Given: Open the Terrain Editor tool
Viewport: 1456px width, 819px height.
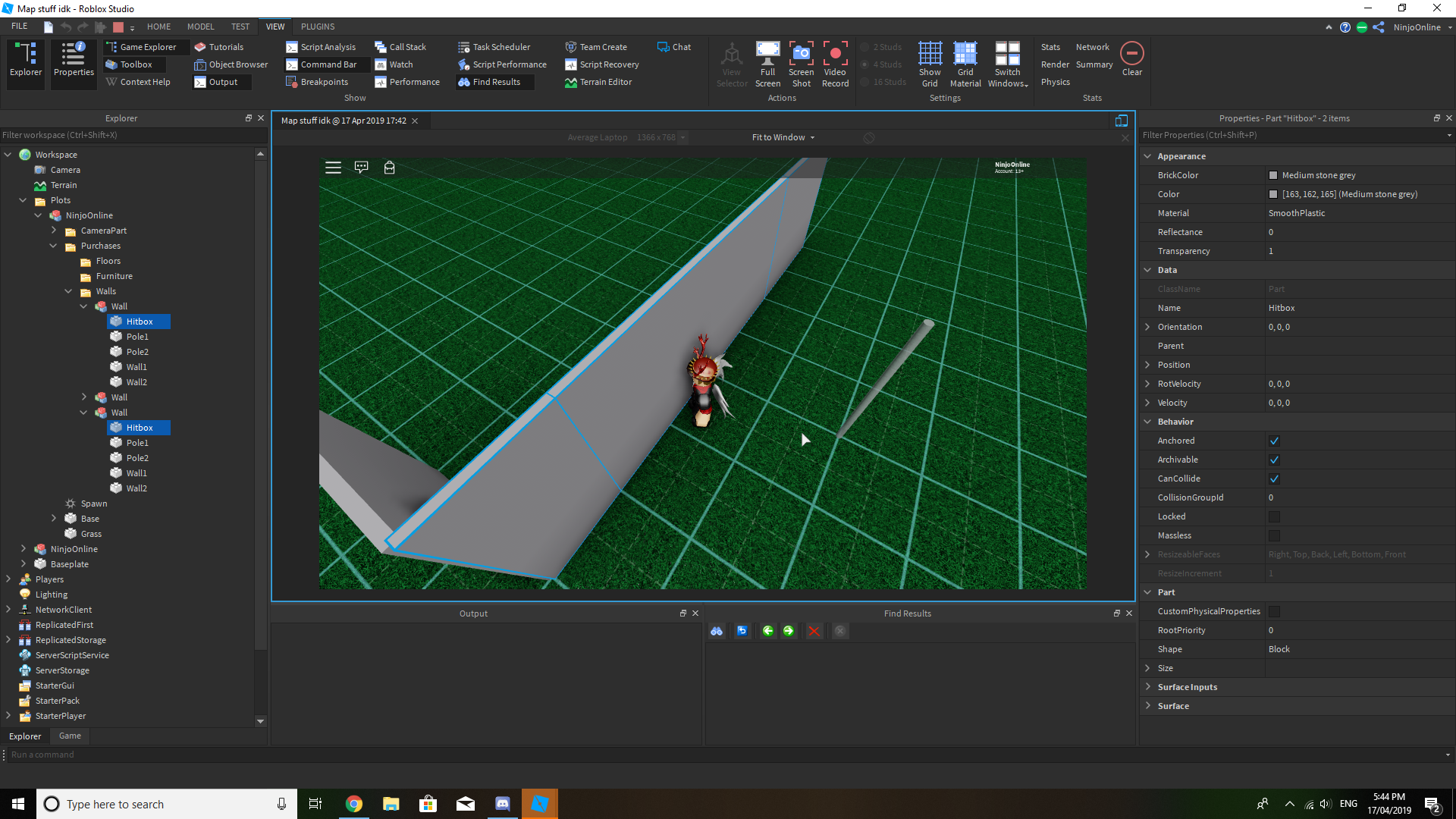Looking at the screenshot, I should point(598,82).
